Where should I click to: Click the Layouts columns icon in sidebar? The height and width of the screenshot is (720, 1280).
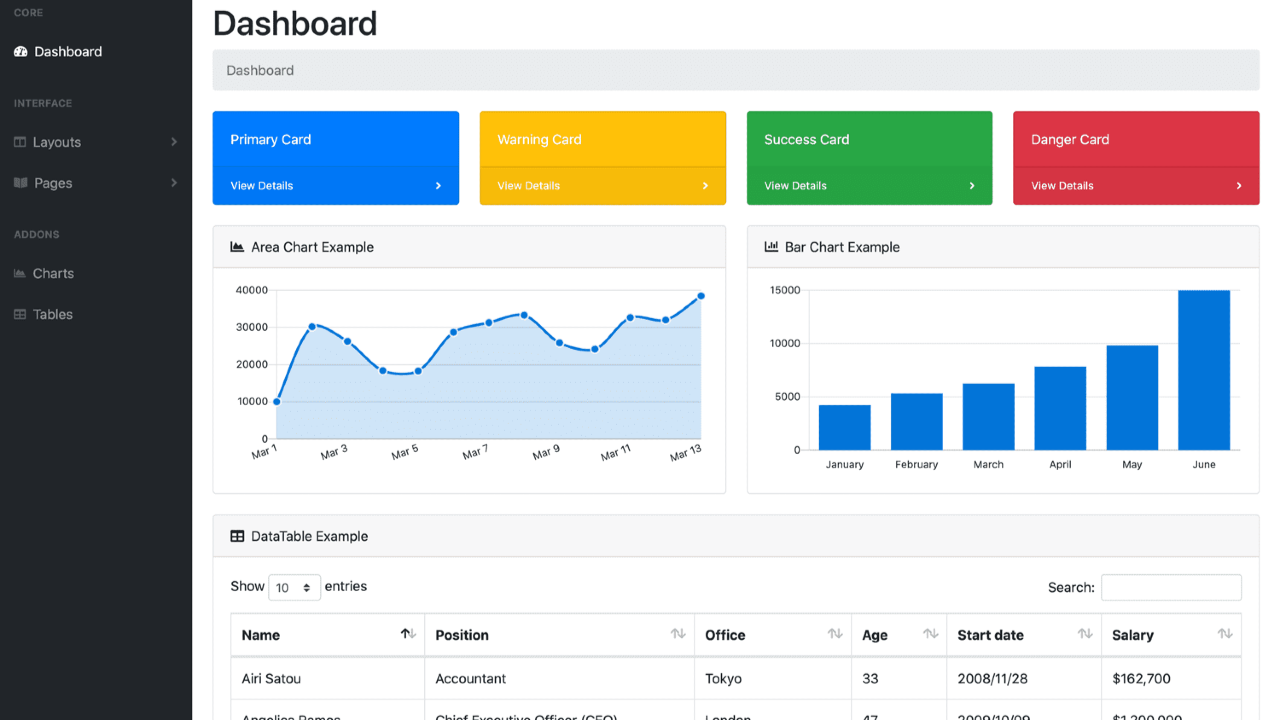20,141
